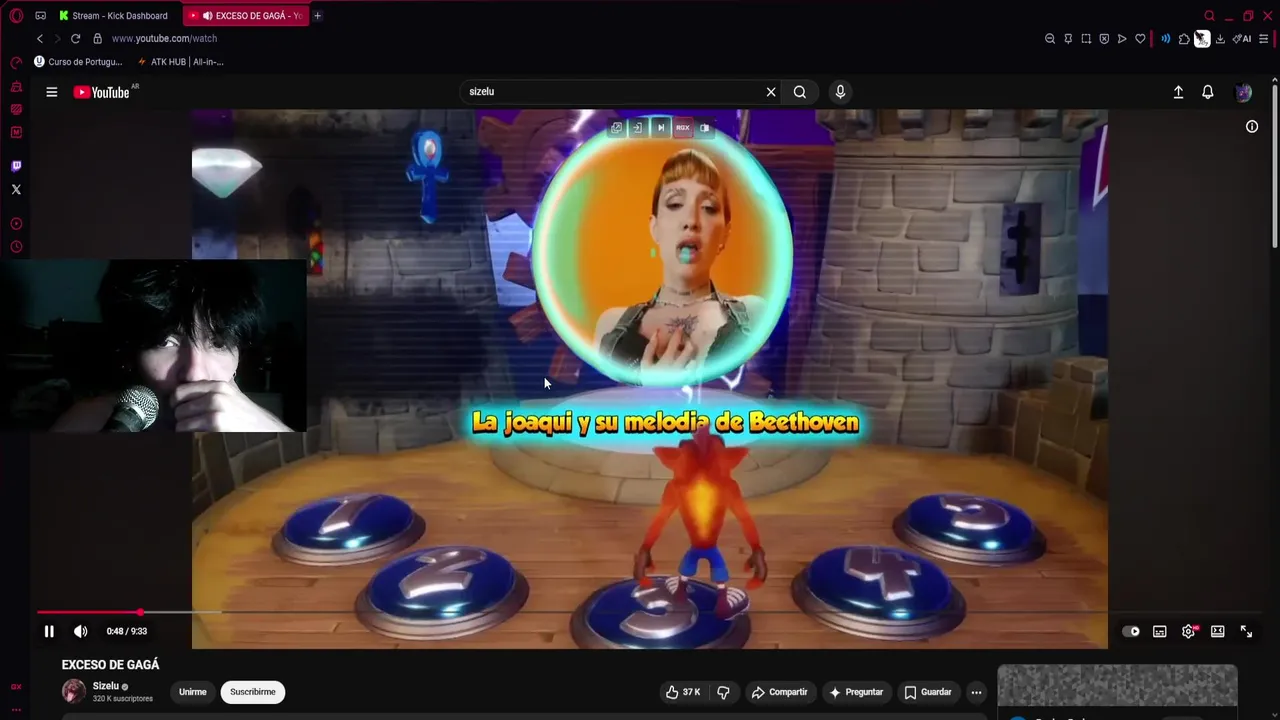
Task: Open YouTube notifications bell
Action: click(1208, 92)
